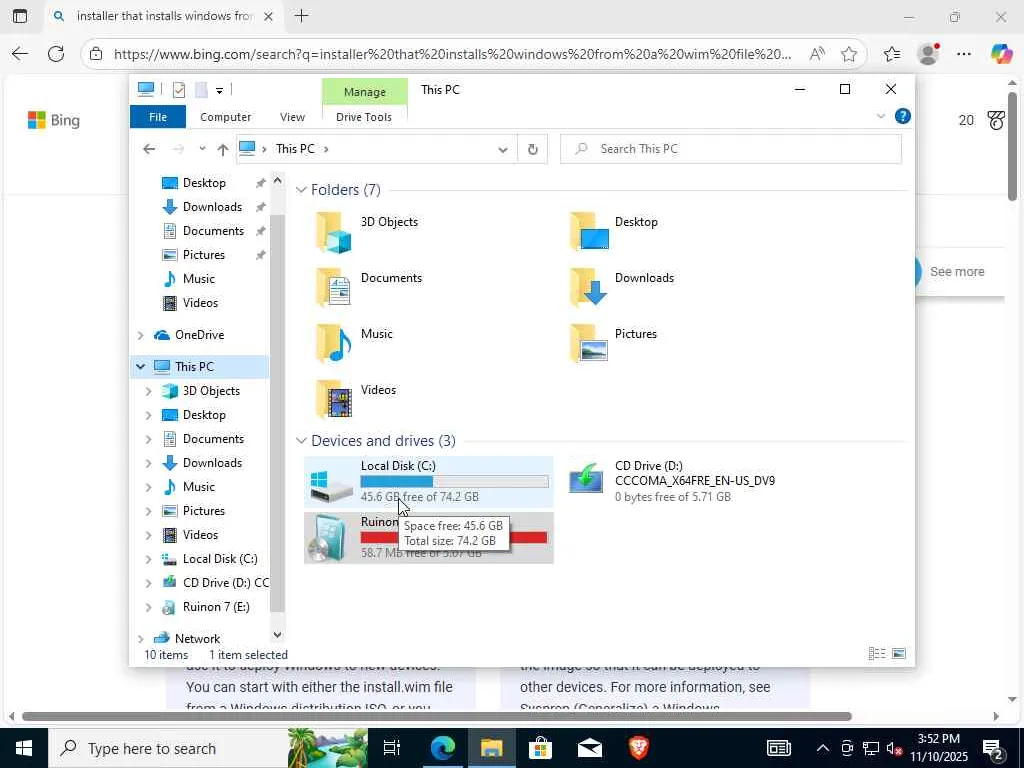Expand Local Disk (C:) tree node
The height and width of the screenshot is (768, 1024).
(148, 560)
